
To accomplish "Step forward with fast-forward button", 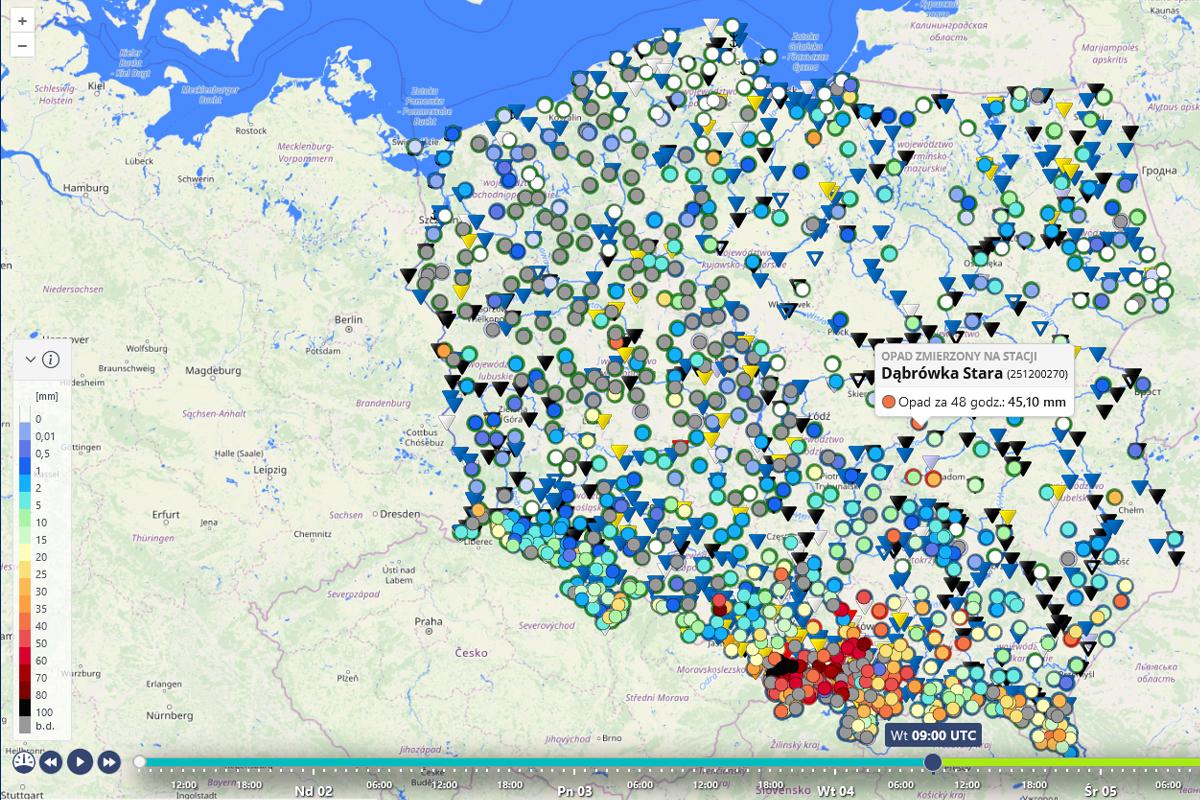I will point(108,762).
